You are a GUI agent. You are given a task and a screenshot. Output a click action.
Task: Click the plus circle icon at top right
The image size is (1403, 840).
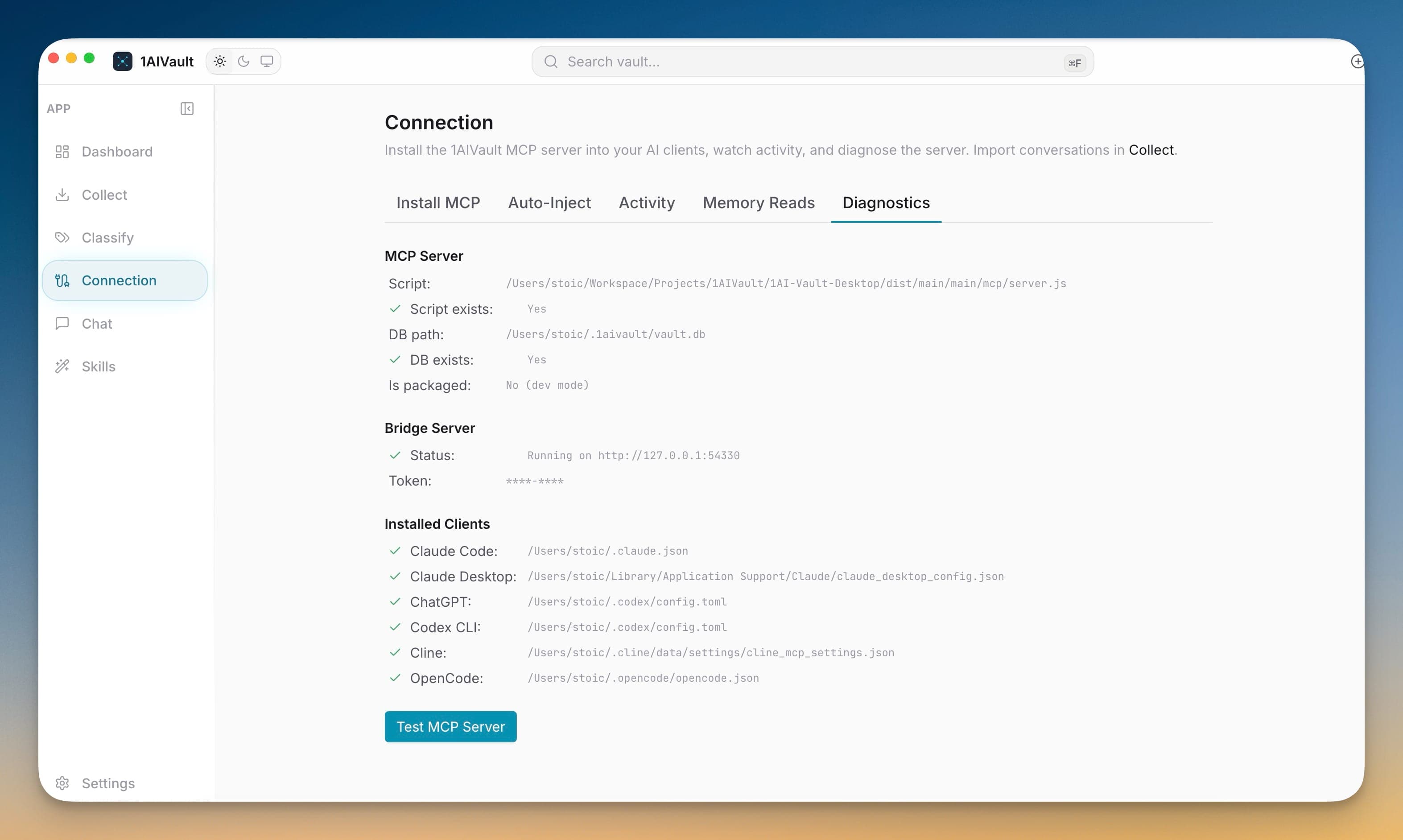coord(1357,61)
